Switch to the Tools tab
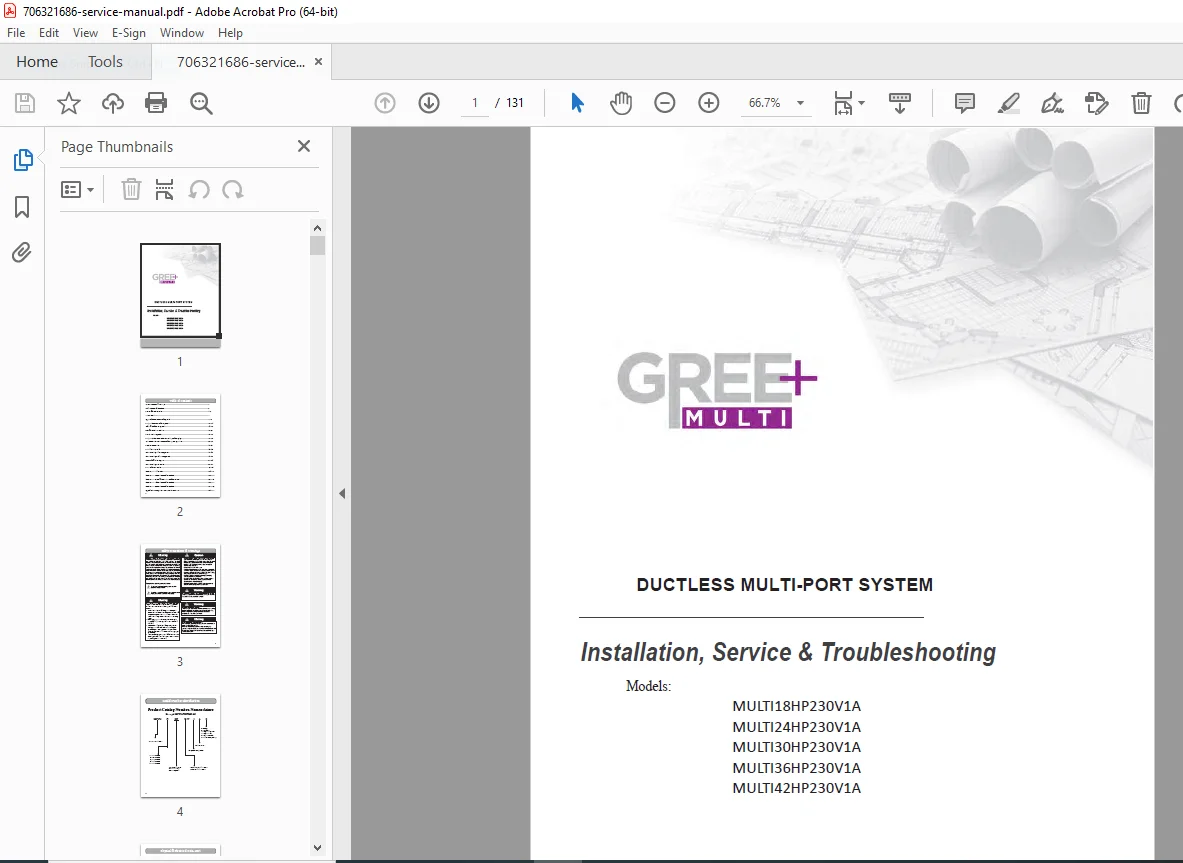 click(x=105, y=62)
